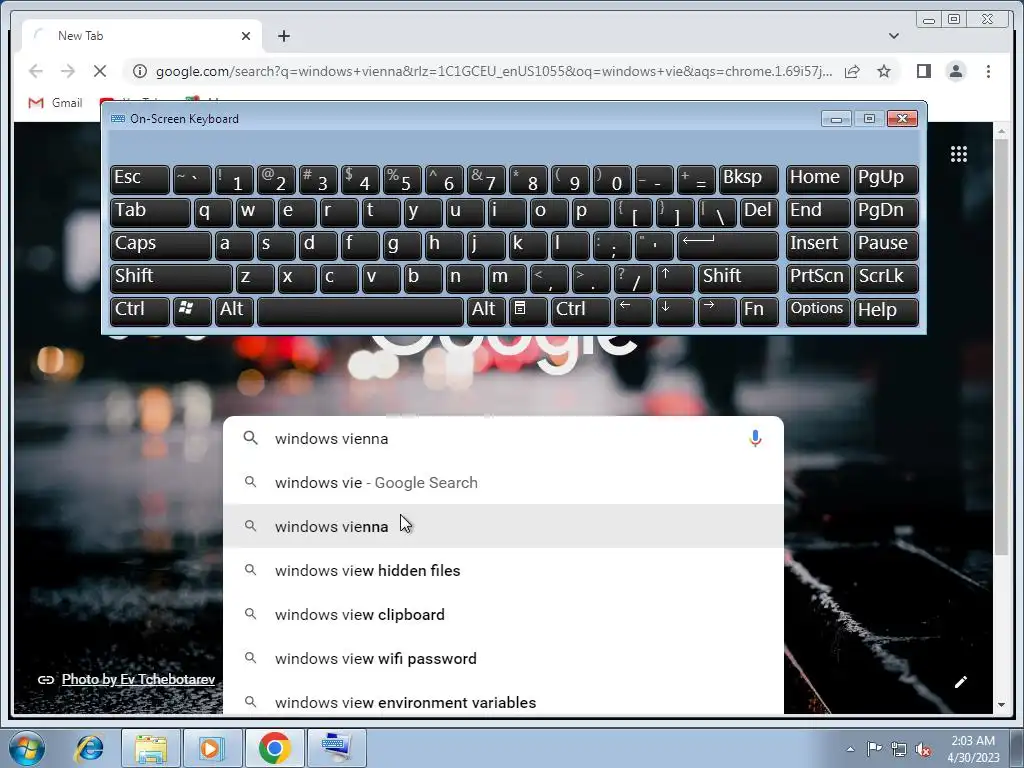This screenshot has width=1024, height=768.
Task: Click the Esc key on On-Screen Keyboard
Action: (x=140, y=179)
